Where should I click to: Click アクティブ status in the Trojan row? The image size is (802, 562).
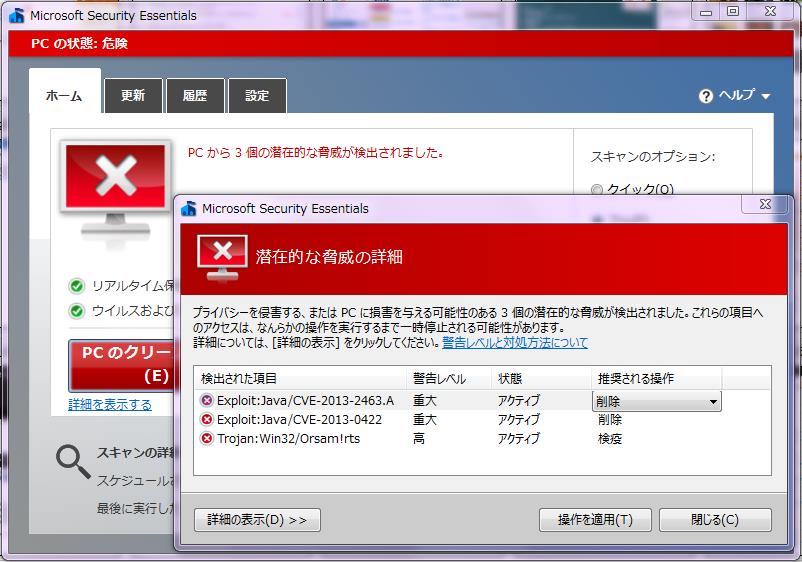point(519,439)
